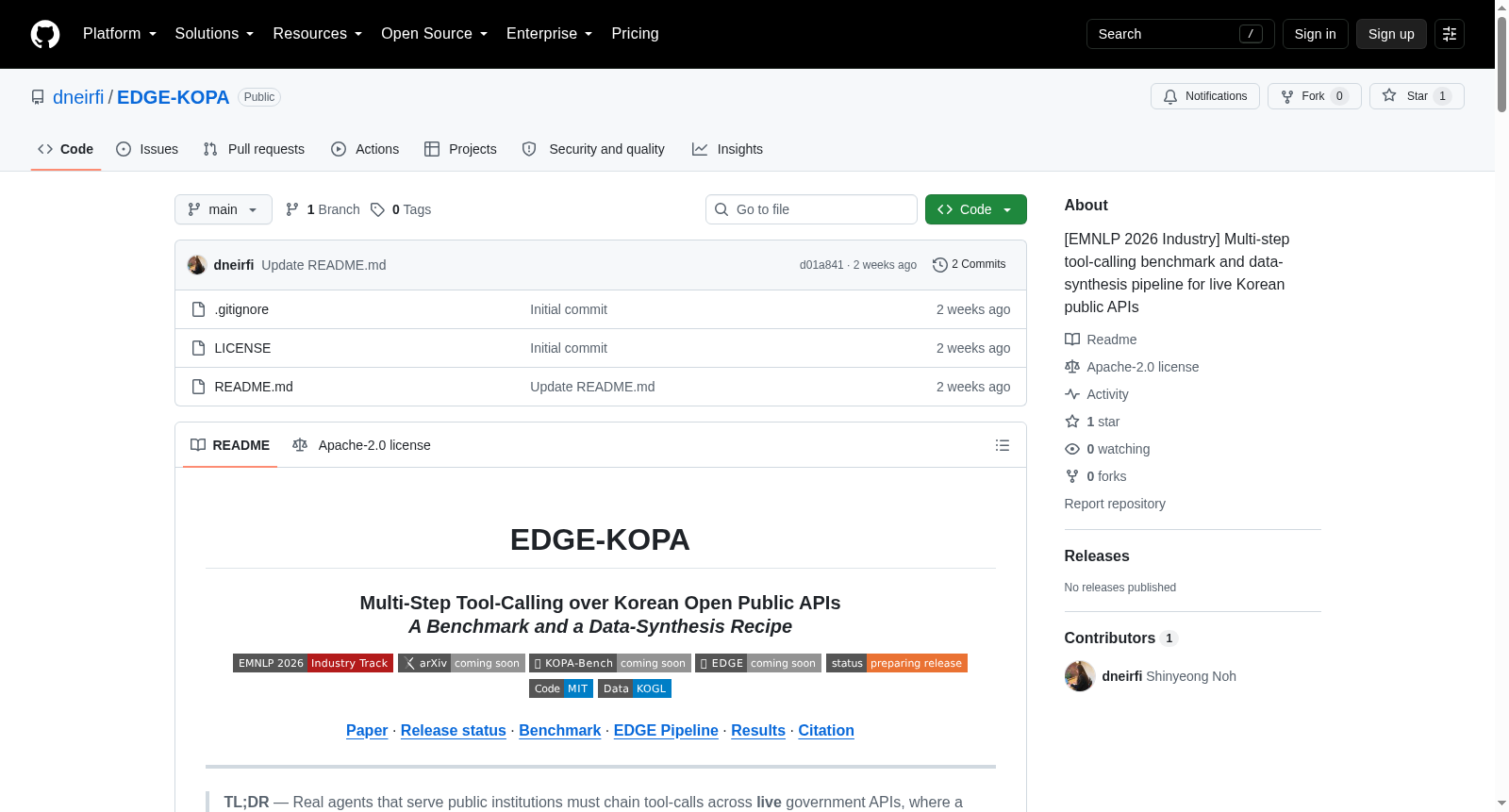Image resolution: width=1509 pixels, height=812 pixels.
Task: Expand the Resources menu
Action: [x=318, y=34]
